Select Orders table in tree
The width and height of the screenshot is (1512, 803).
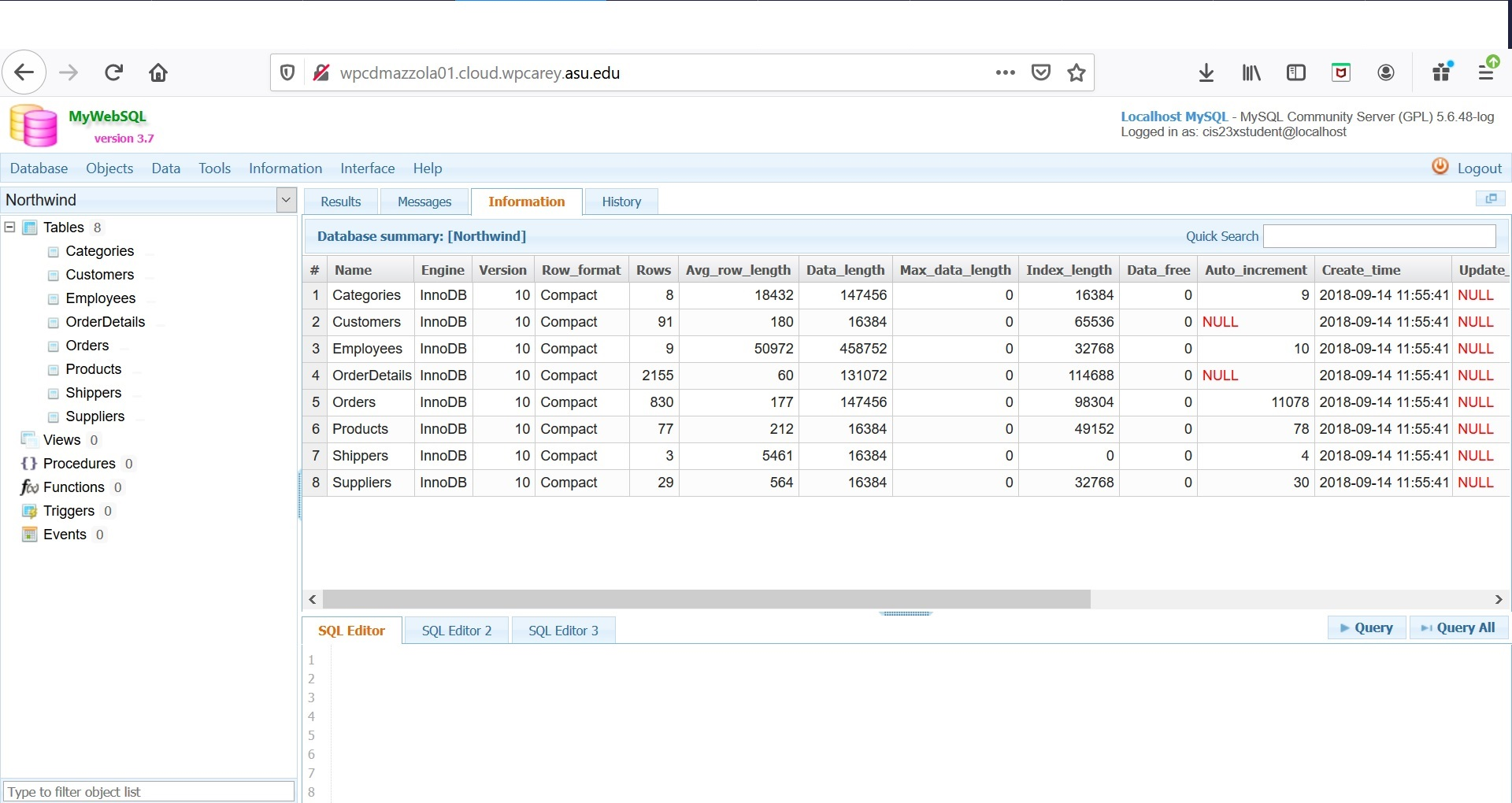pyautogui.click(x=87, y=346)
